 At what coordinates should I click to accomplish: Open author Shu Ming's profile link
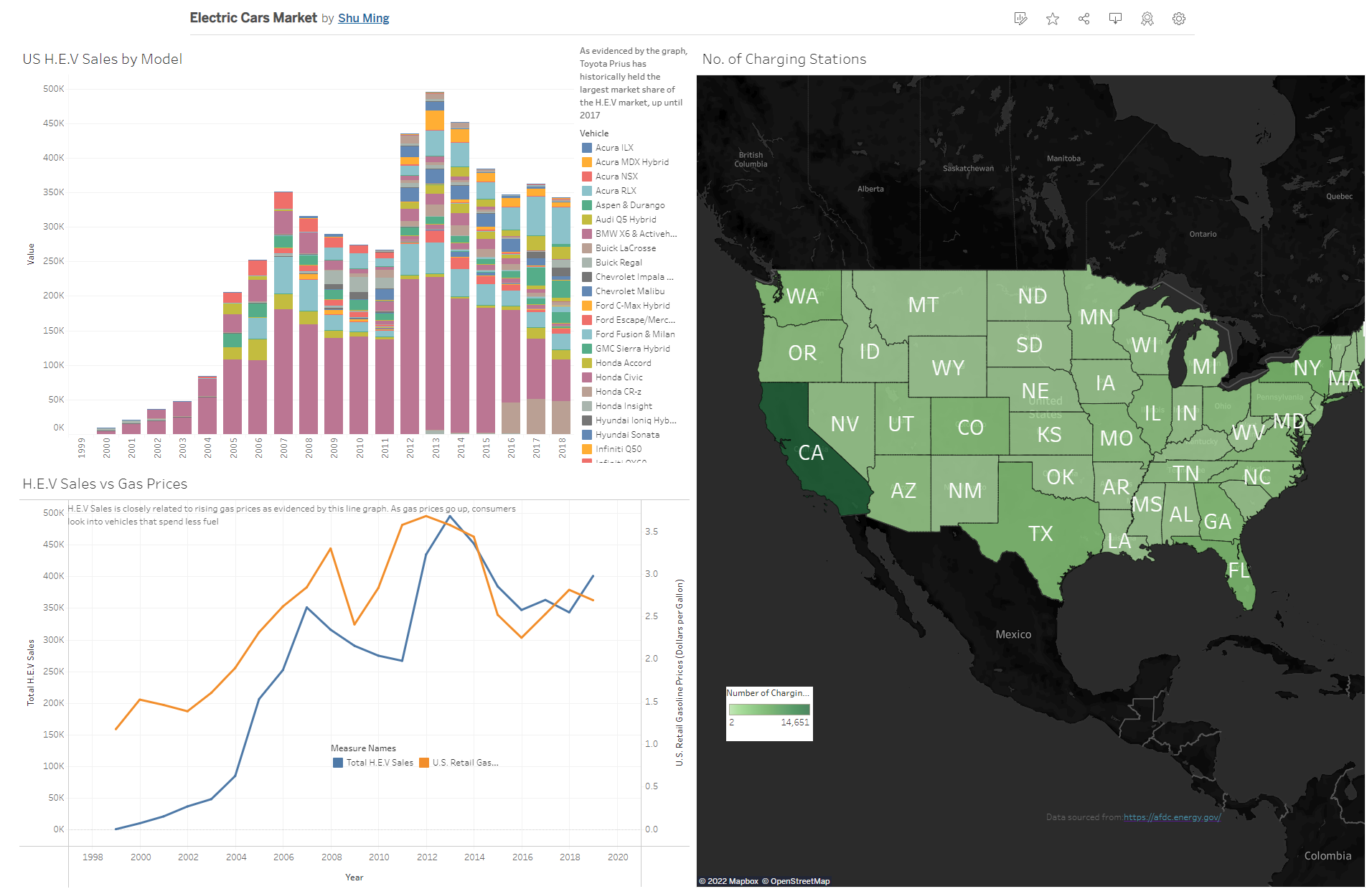coord(363,18)
